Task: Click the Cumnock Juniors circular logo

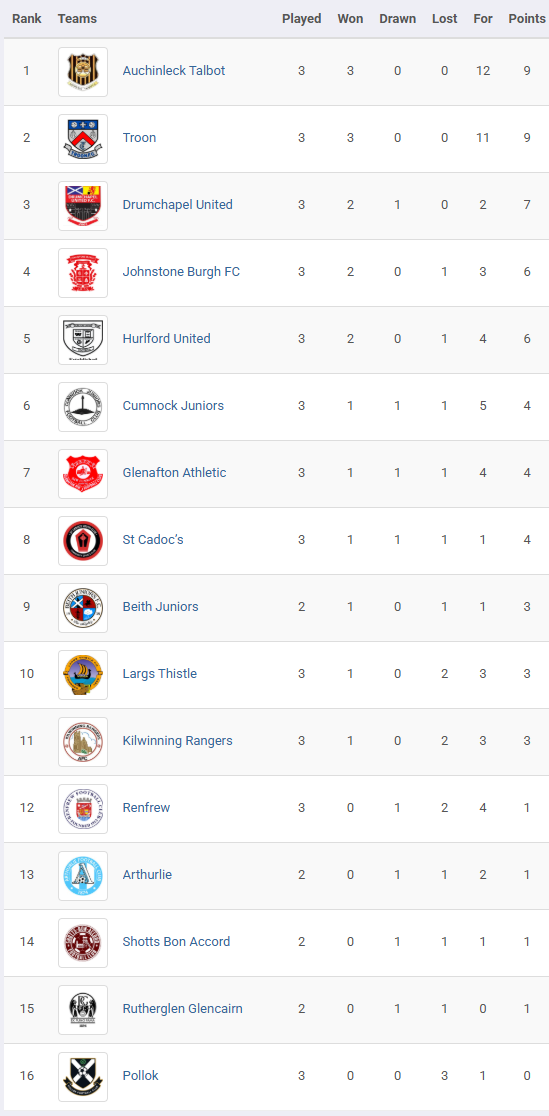Action: pyautogui.click(x=83, y=406)
